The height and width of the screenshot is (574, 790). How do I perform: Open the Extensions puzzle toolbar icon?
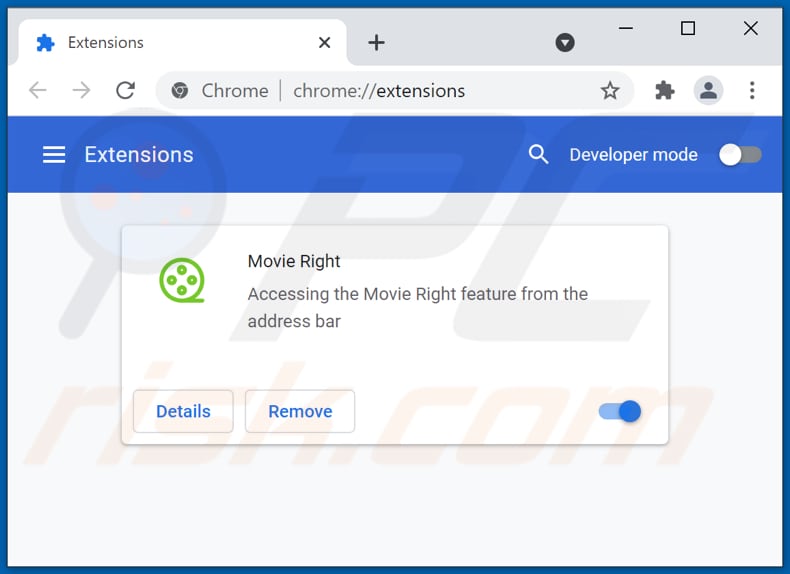(x=665, y=91)
